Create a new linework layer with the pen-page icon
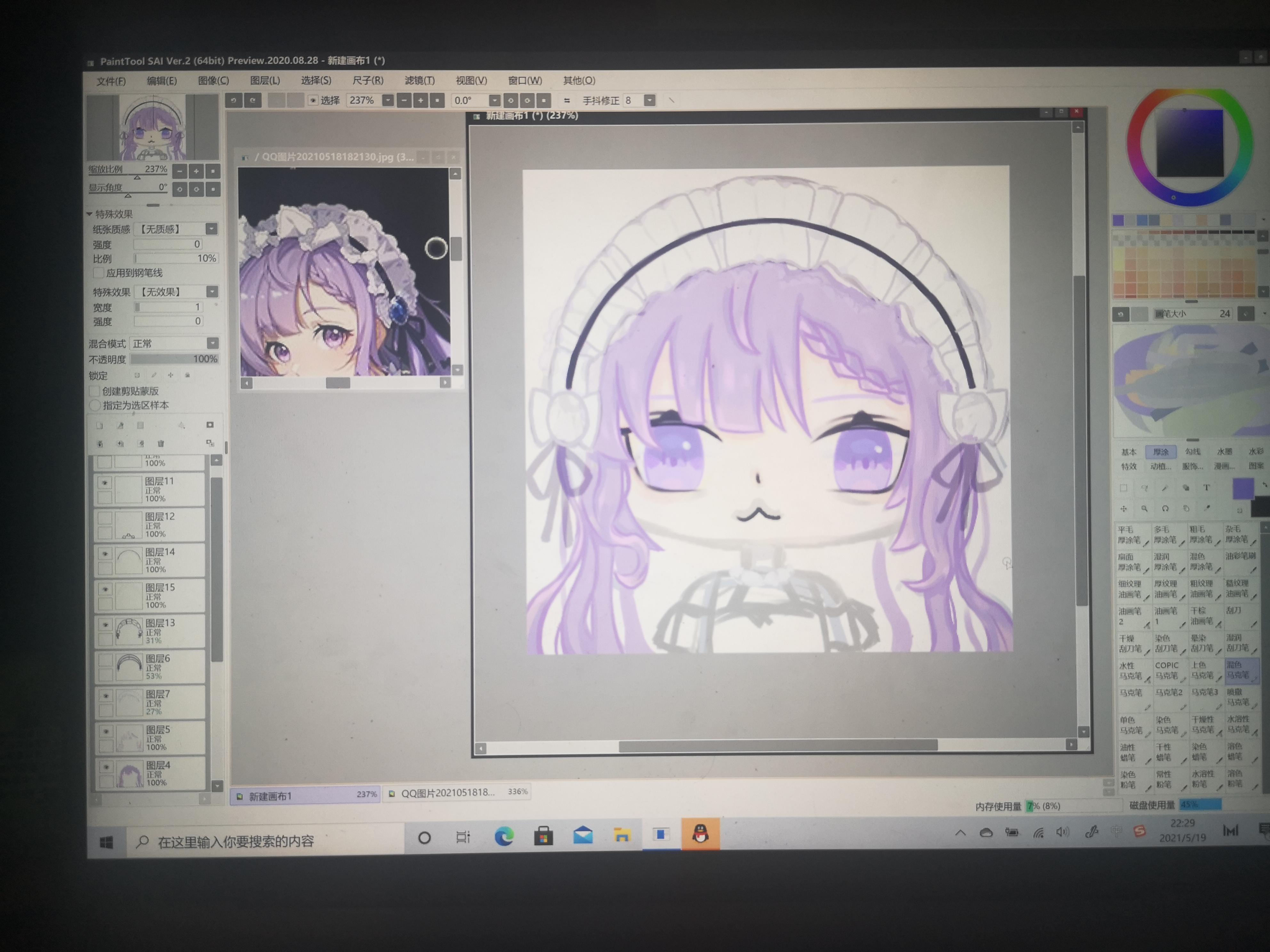The height and width of the screenshot is (952, 1270). click(120, 426)
